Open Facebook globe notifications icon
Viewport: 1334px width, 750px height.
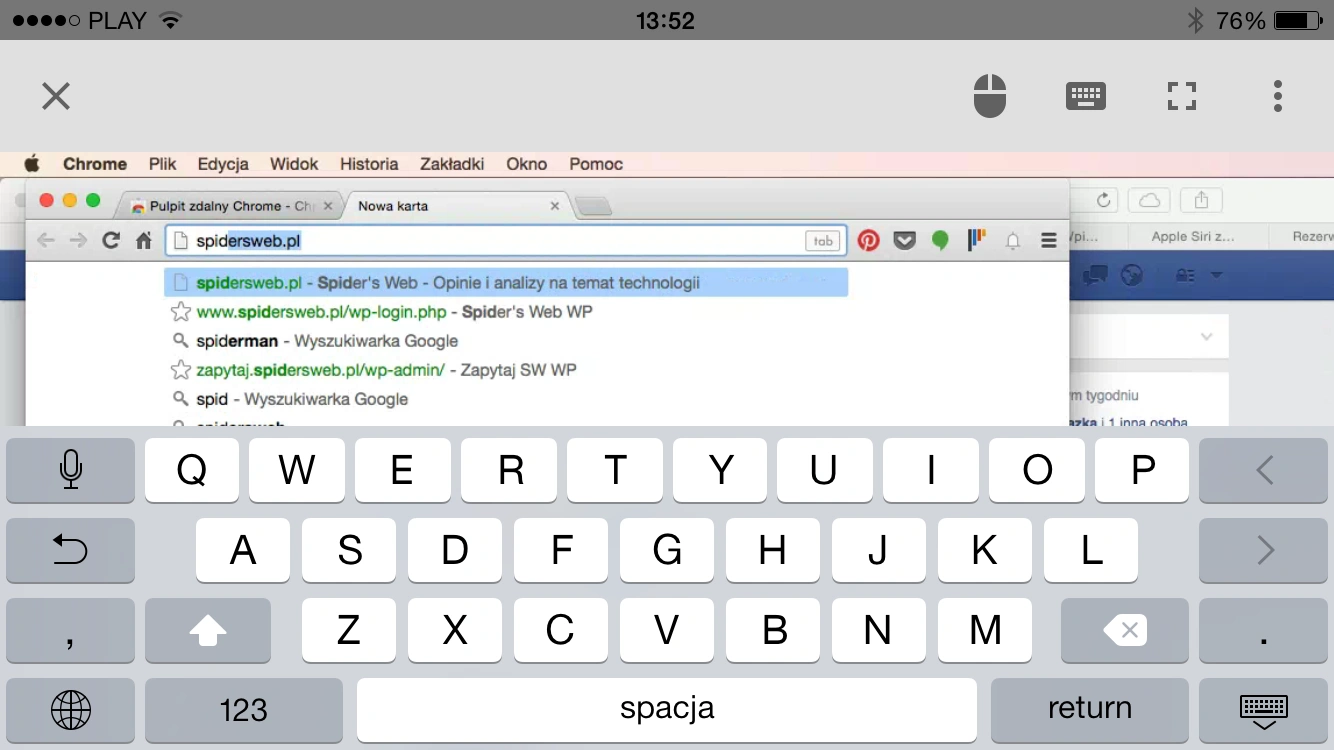1131,275
